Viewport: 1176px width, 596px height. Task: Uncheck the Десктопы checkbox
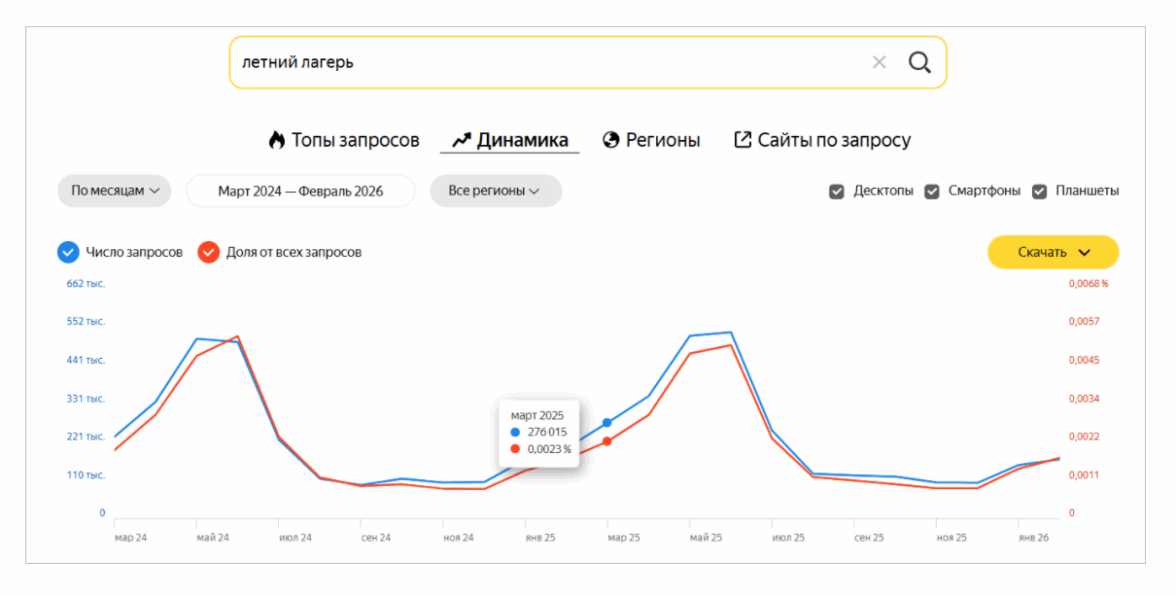837,191
